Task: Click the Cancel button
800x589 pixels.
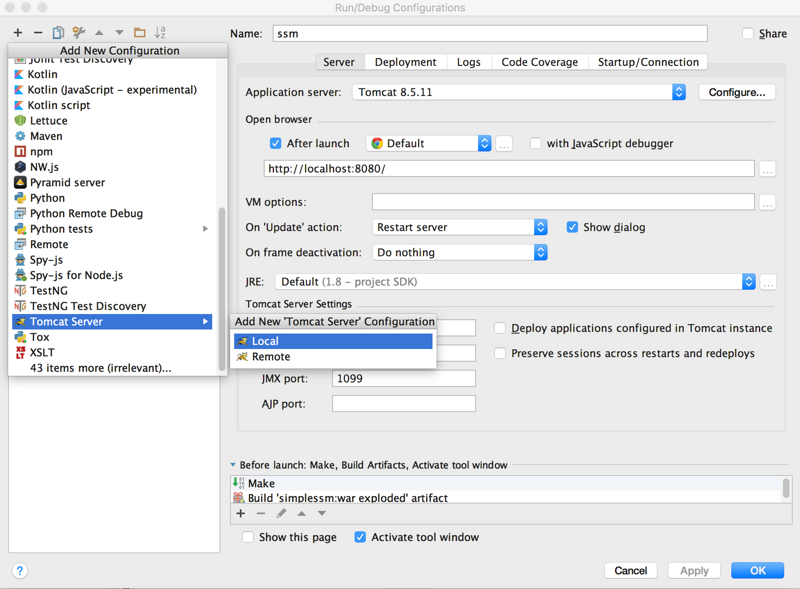Action: tap(631, 571)
